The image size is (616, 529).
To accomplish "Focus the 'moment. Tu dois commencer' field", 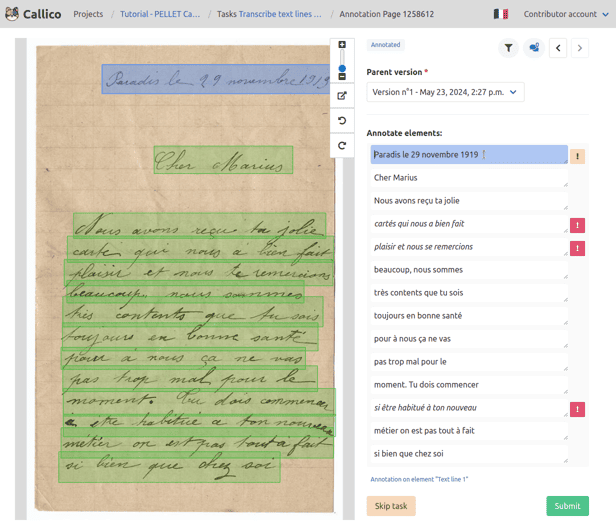I will pyautogui.click(x=469, y=384).
